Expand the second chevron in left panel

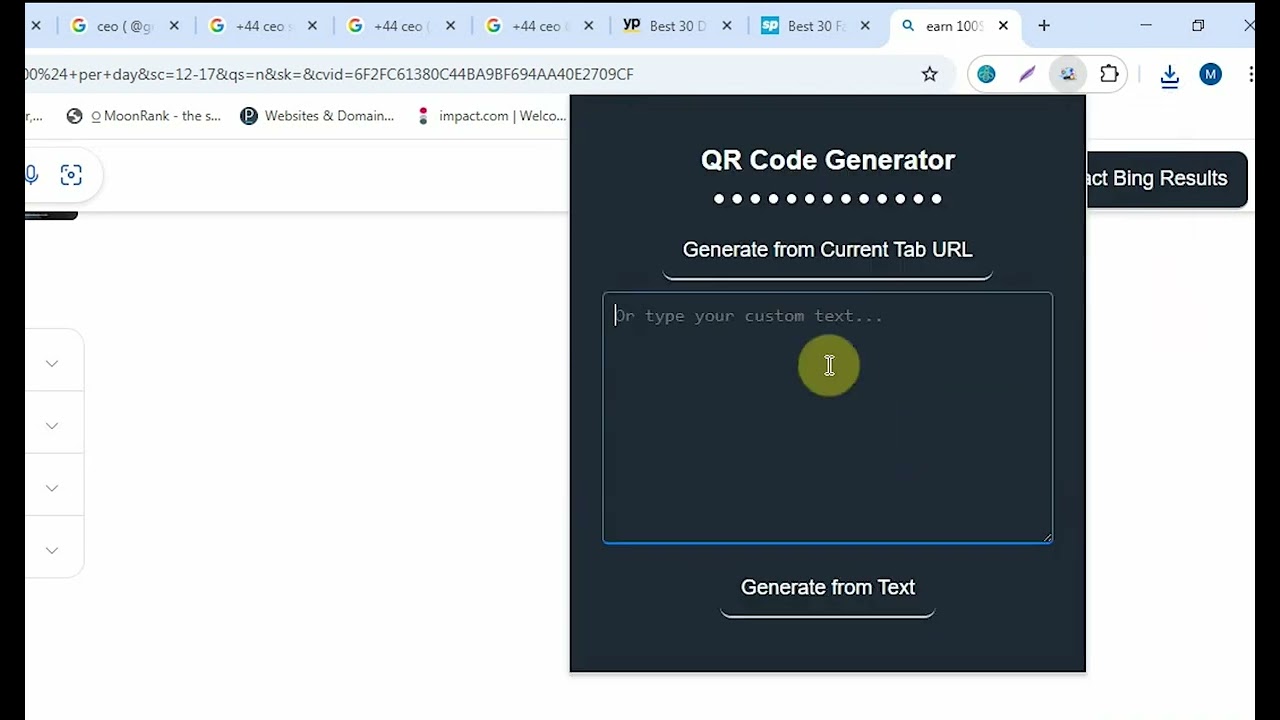(x=52, y=425)
